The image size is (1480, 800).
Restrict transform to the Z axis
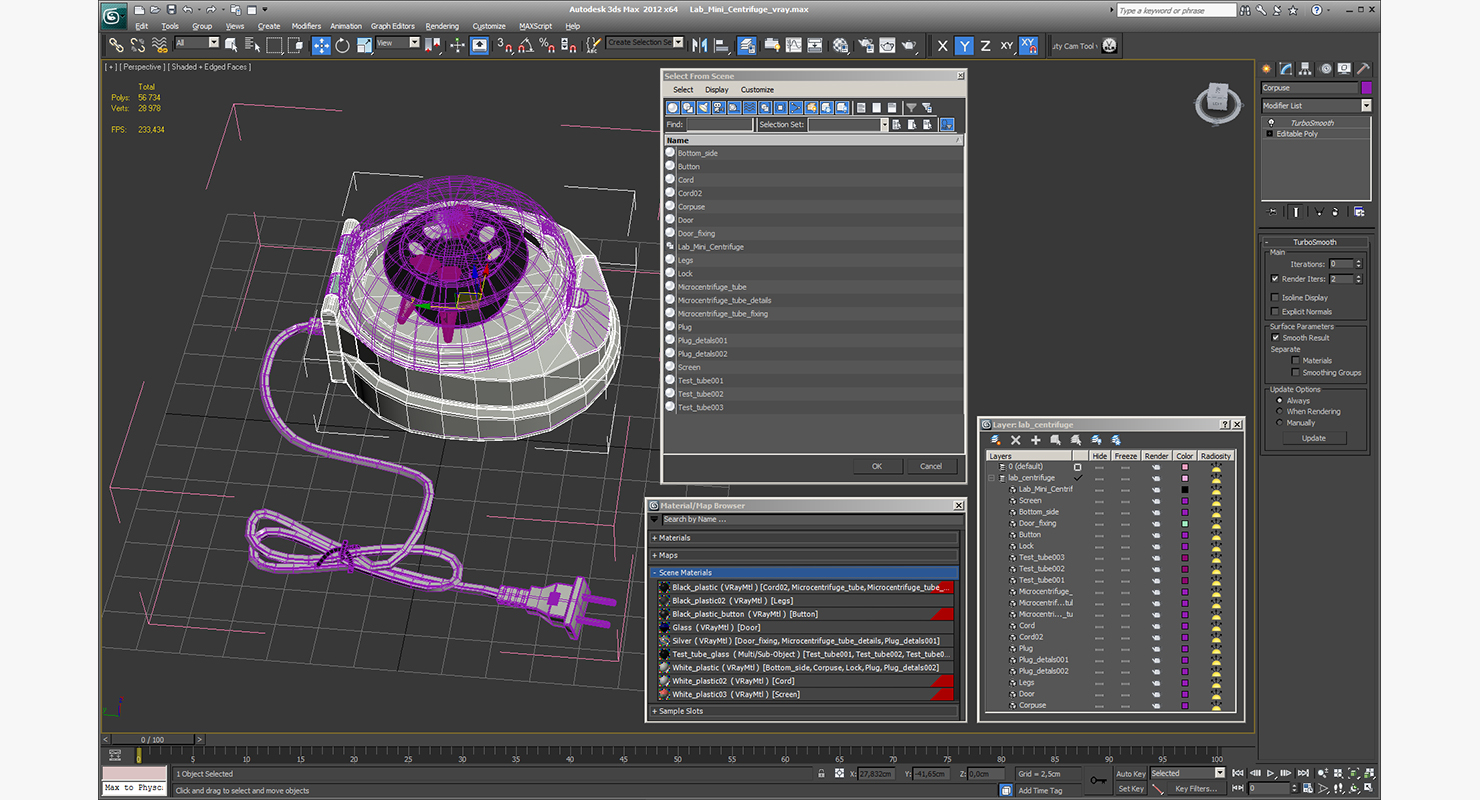(x=985, y=45)
